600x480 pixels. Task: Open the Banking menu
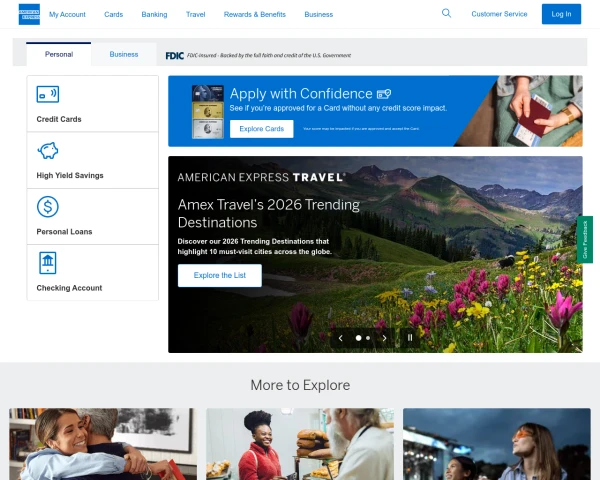point(154,15)
